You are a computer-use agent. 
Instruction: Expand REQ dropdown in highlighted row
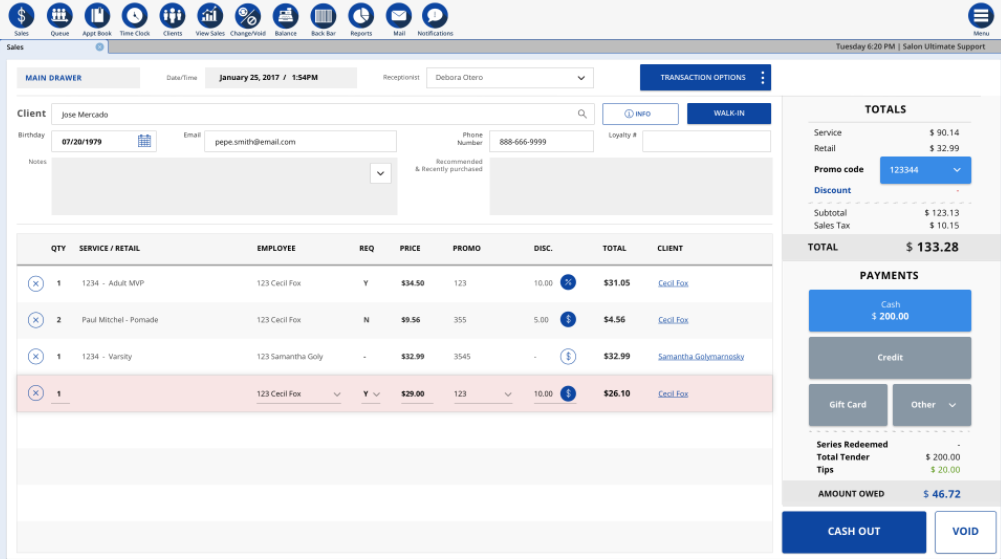(x=377, y=394)
